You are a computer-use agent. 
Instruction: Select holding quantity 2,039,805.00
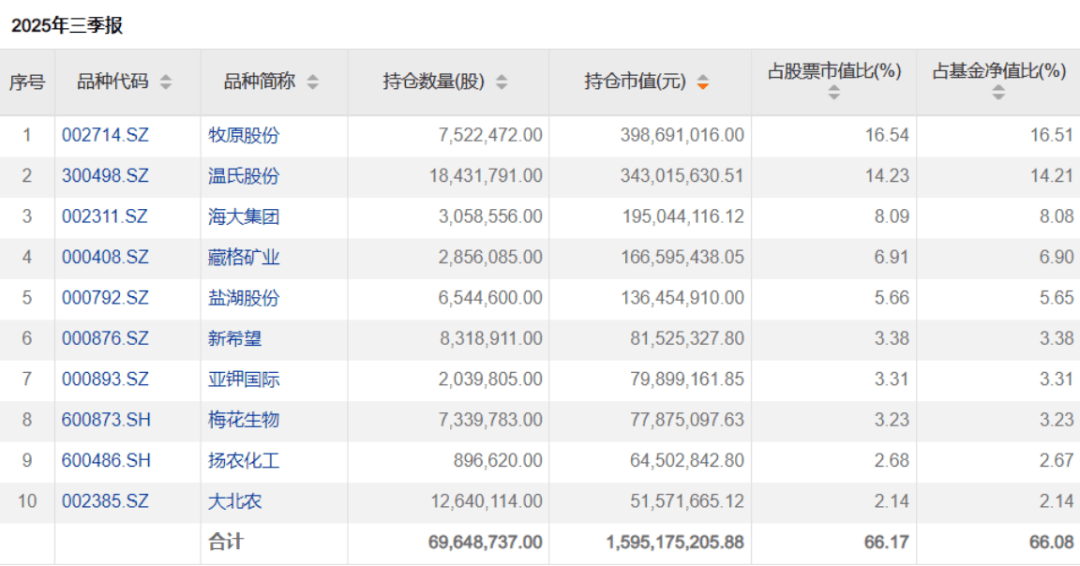click(490, 379)
